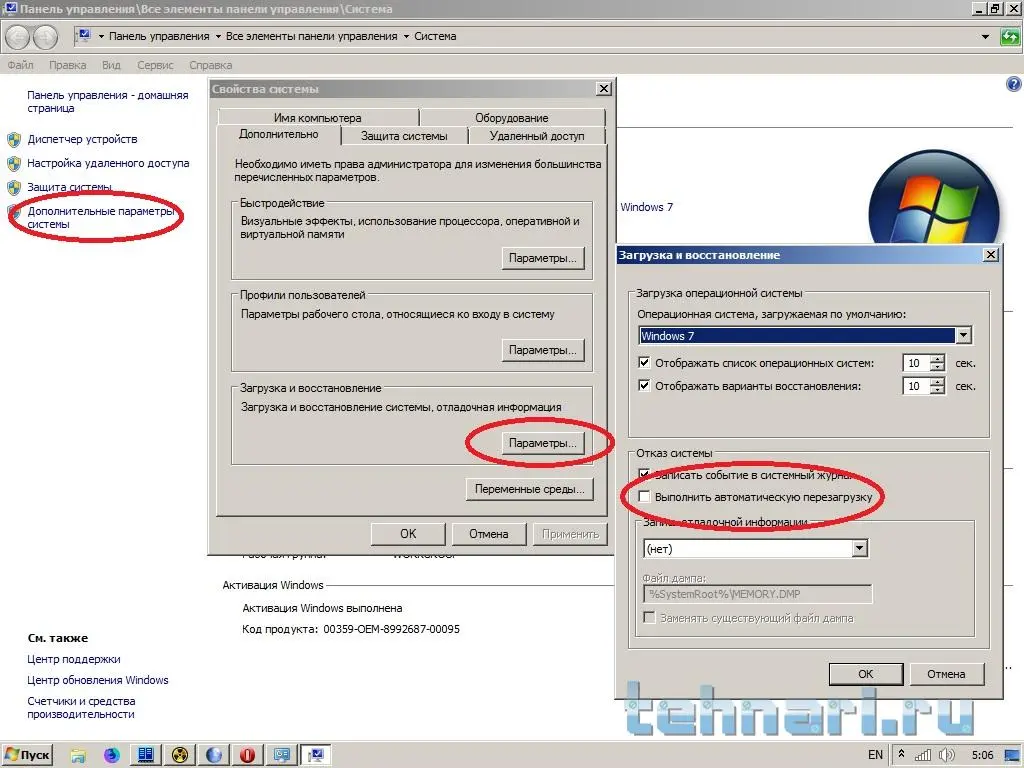Image resolution: width=1024 pixels, height=768 pixels.
Task: Open the control panel window taskbar icon
Action: pos(281,755)
